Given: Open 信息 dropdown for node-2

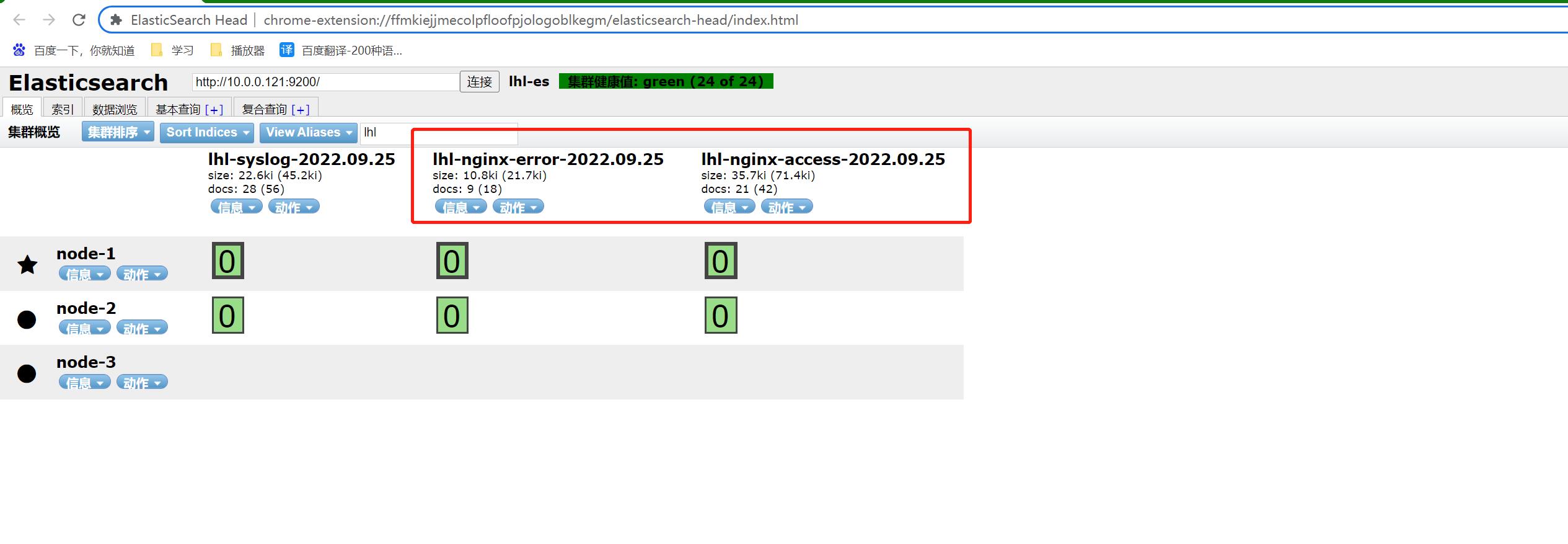Looking at the screenshot, I should [85, 328].
